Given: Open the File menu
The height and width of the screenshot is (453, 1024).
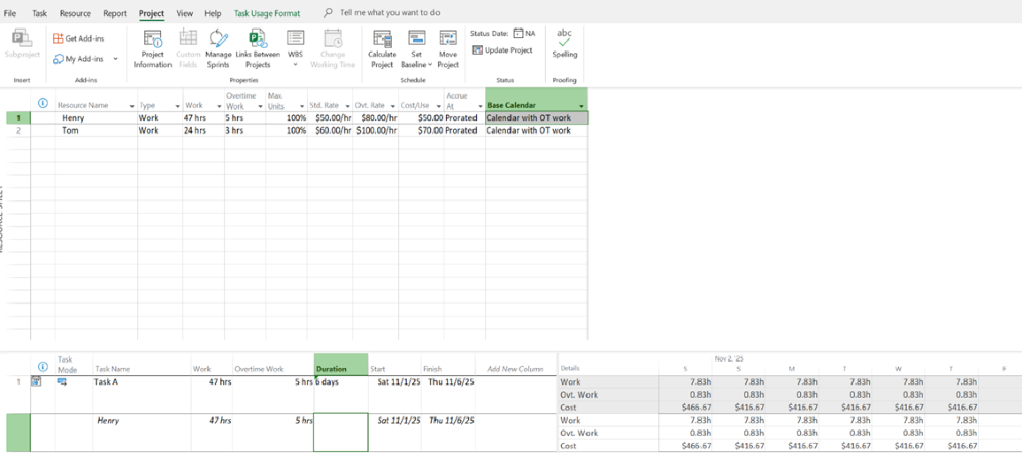Looking at the screenshot, I should point(10,13).
